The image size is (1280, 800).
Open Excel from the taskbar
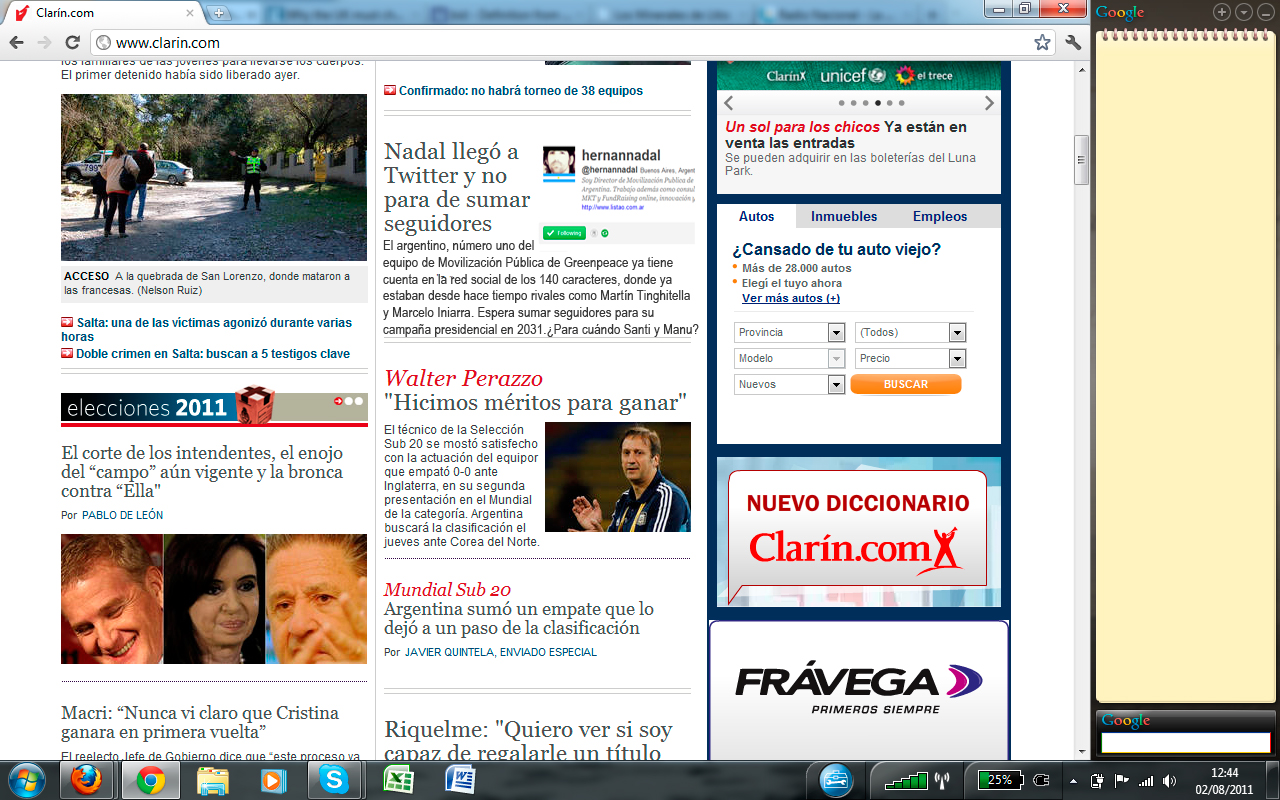click(401, 779)
